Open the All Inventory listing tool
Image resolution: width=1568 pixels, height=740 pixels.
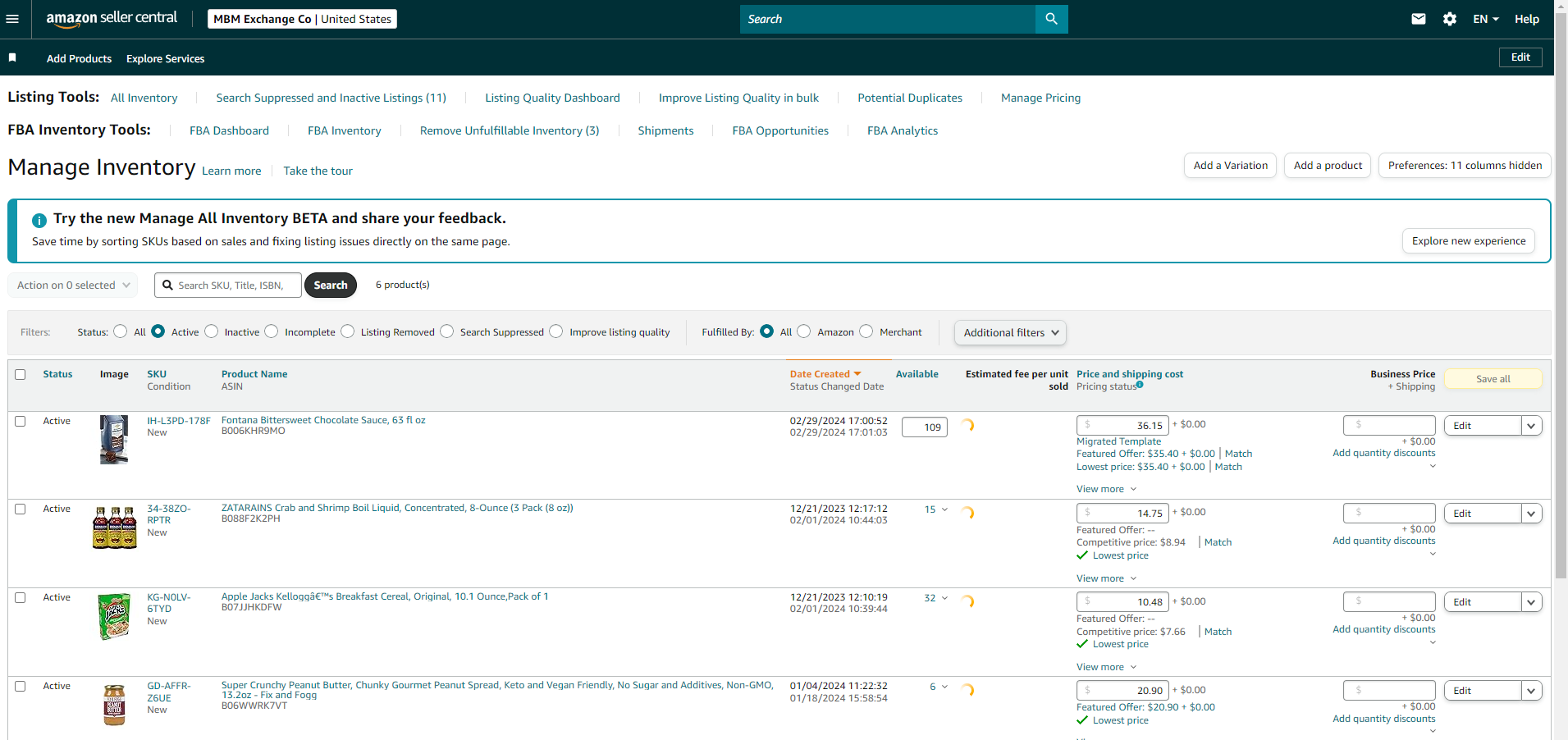(144, 98)
